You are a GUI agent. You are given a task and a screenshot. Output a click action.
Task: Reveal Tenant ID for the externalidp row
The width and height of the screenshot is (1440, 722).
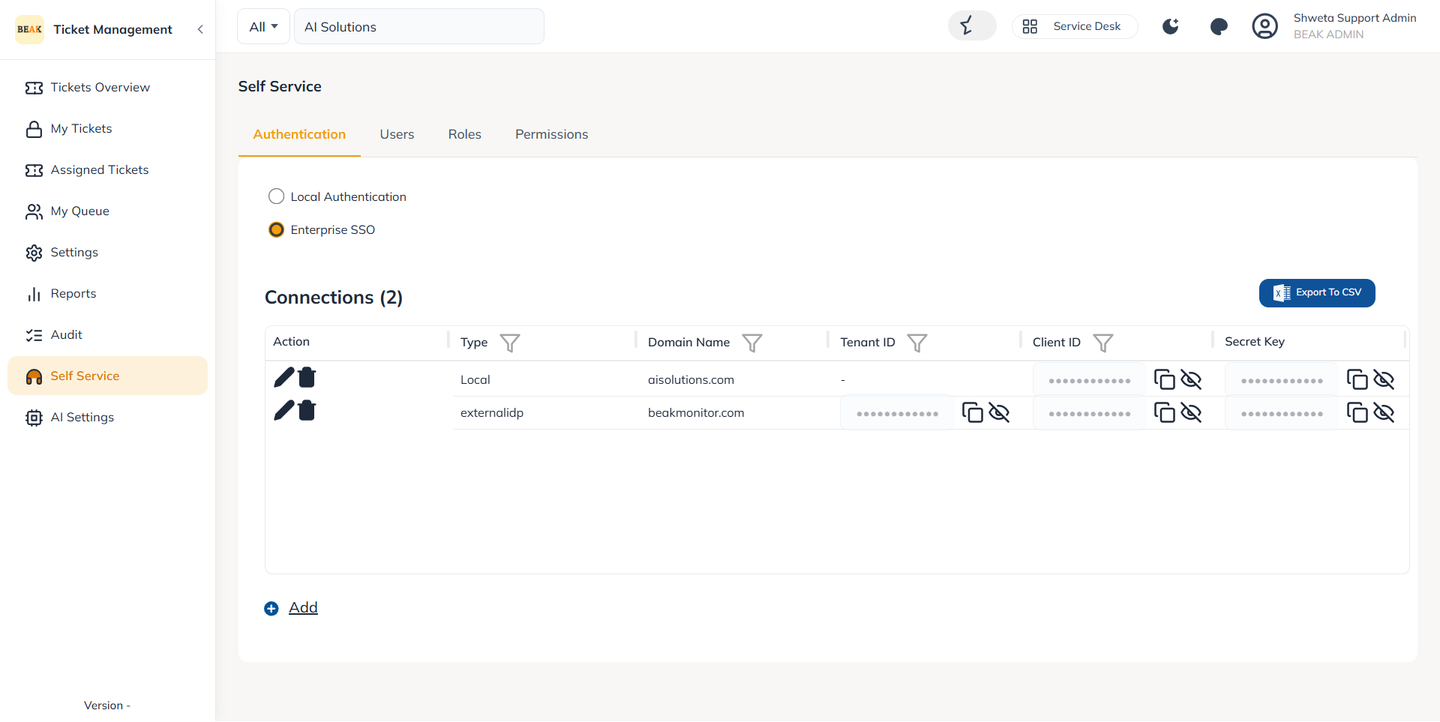[999, 412]
